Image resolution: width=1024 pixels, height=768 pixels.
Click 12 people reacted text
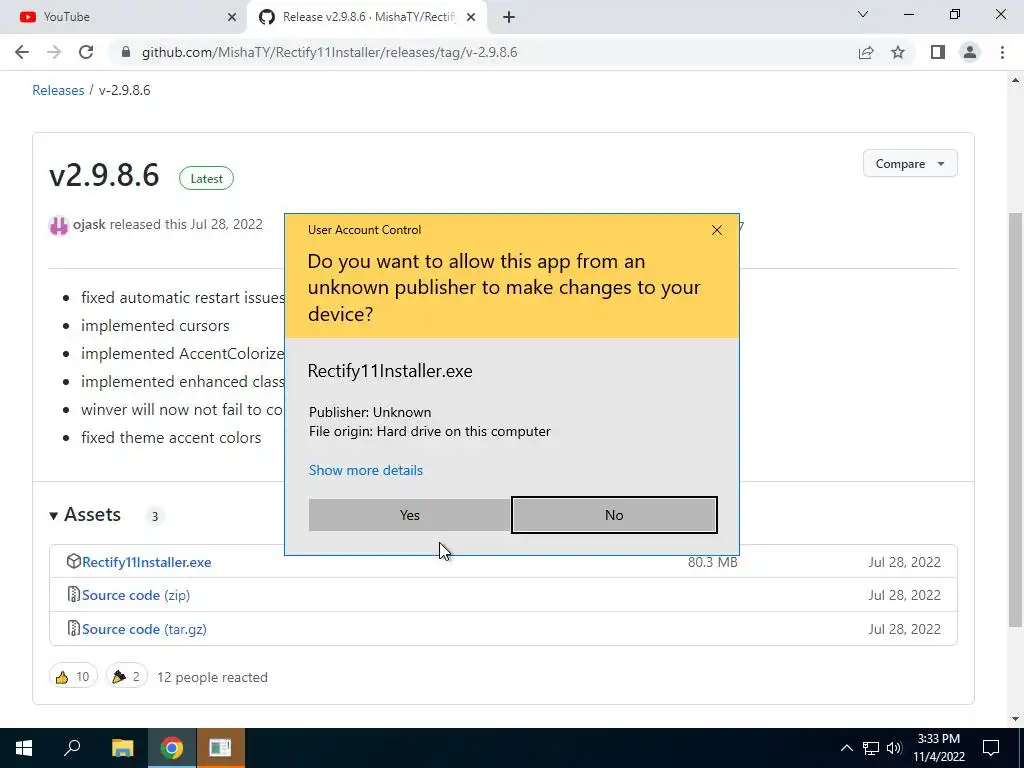tap(212, 677)
